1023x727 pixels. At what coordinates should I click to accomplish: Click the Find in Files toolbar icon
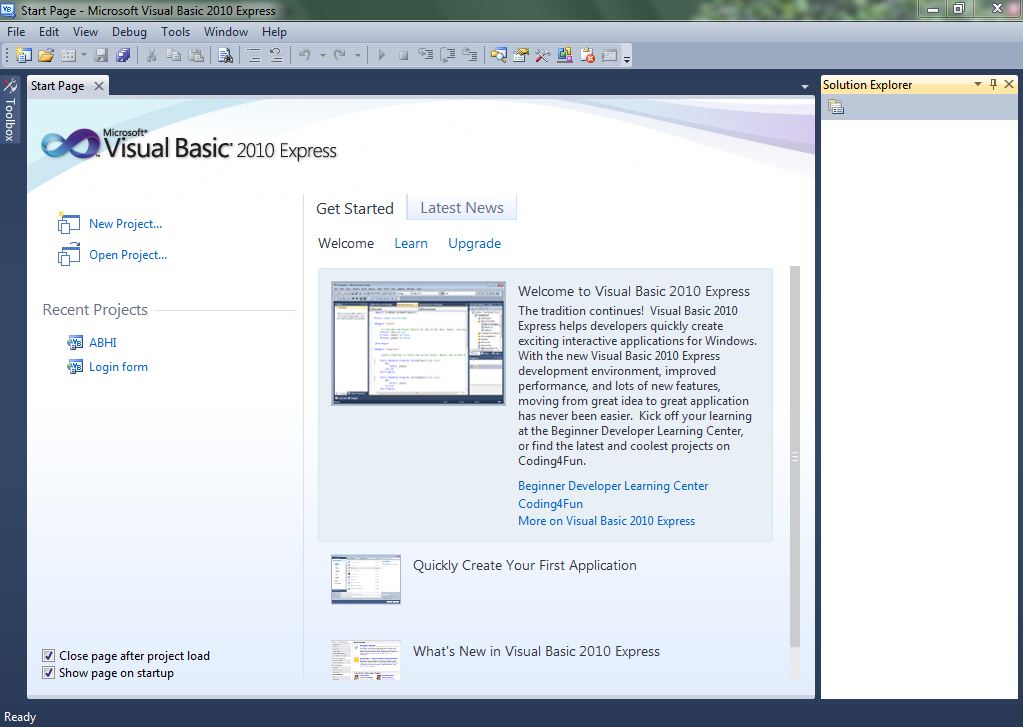227,55
